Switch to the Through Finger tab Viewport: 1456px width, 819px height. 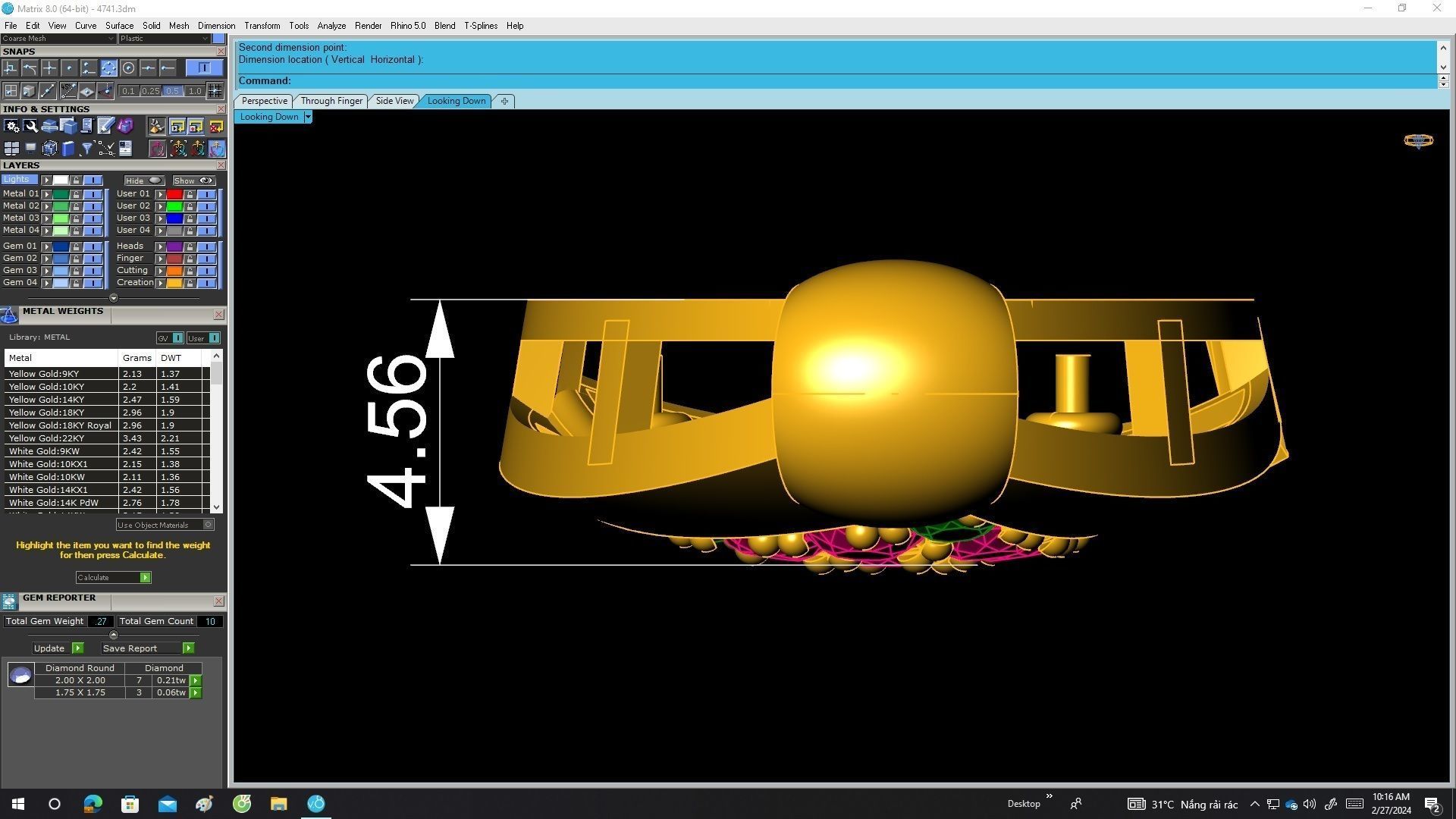point(331,101)
